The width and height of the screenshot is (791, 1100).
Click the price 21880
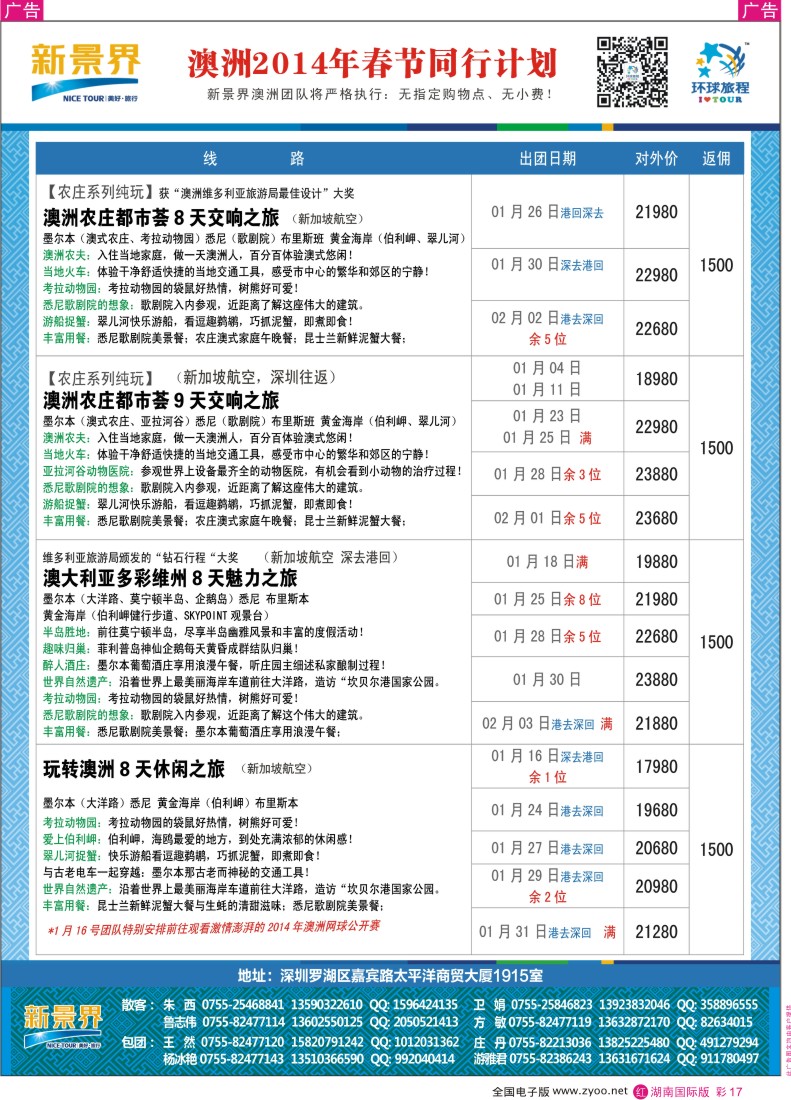pos(656,723)
